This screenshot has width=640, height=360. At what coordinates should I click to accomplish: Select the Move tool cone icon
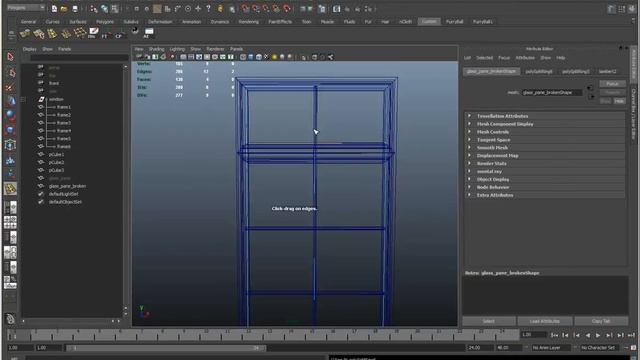11,101
